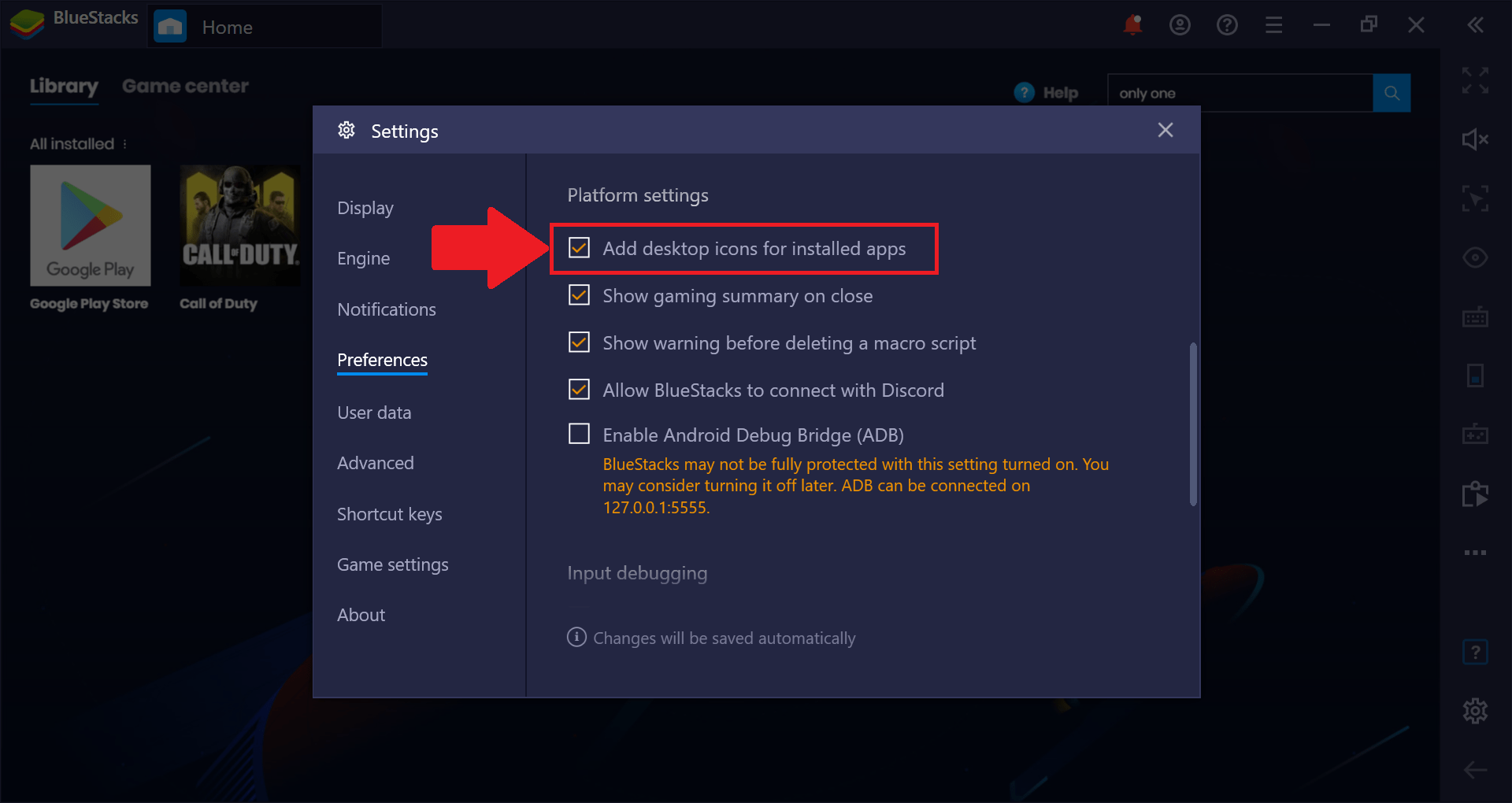Image resolution: width=1512 pixels, height=803 pixels.
Task: Click the 'Changes will be saved automatically' text
Action: point(724,638)
